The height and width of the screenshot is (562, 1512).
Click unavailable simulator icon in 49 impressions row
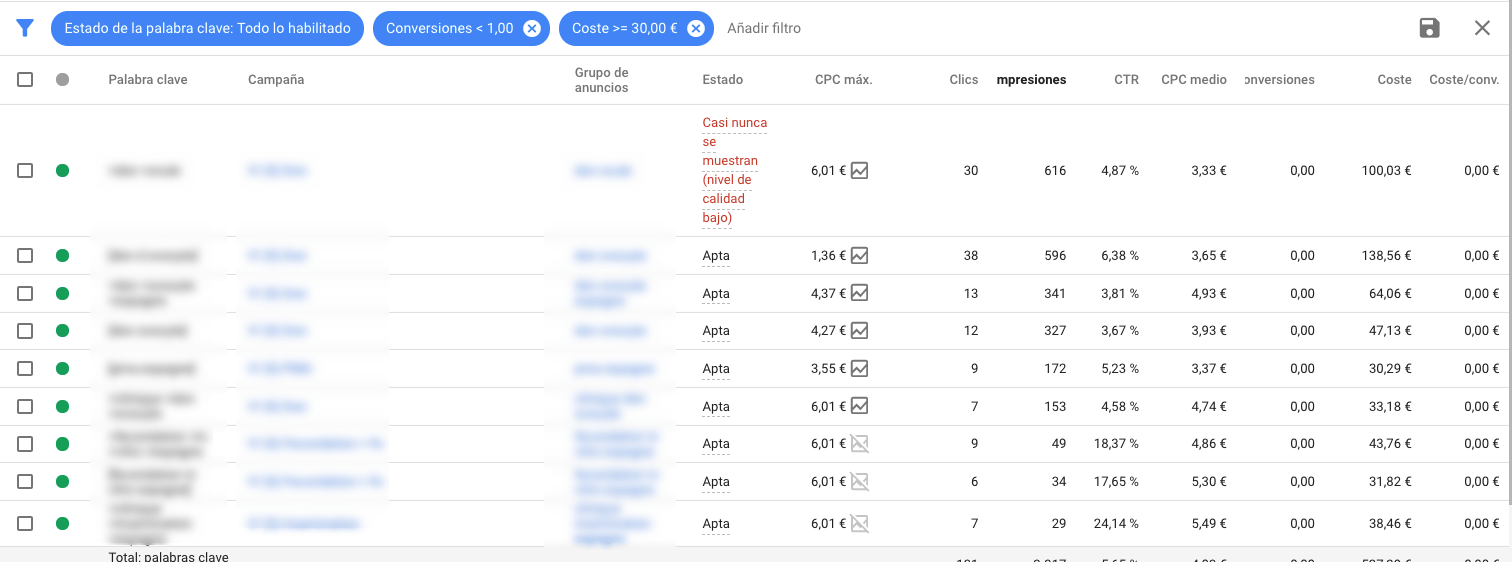click(x=859, y=444)
